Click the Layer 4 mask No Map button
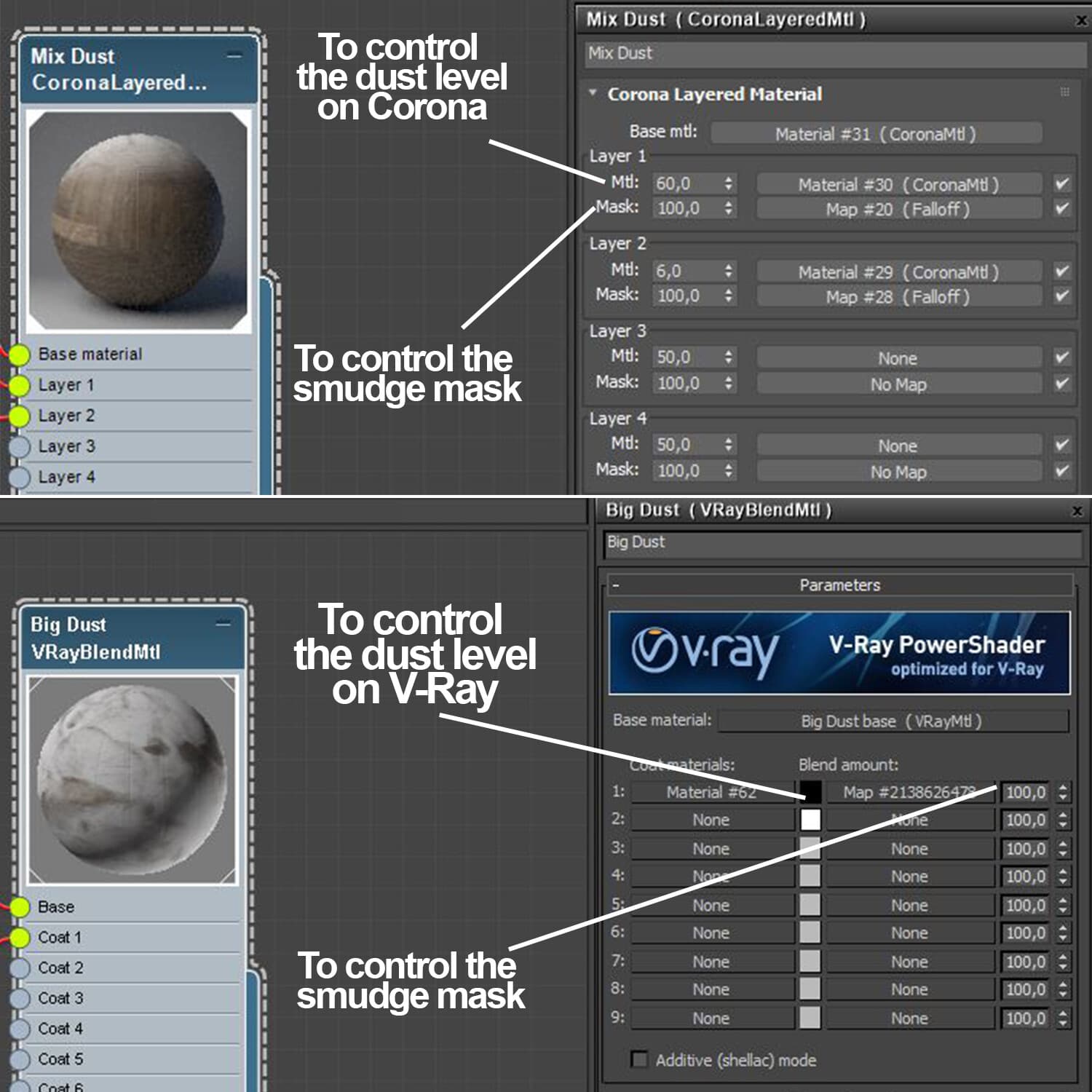 tap(898, 471)
